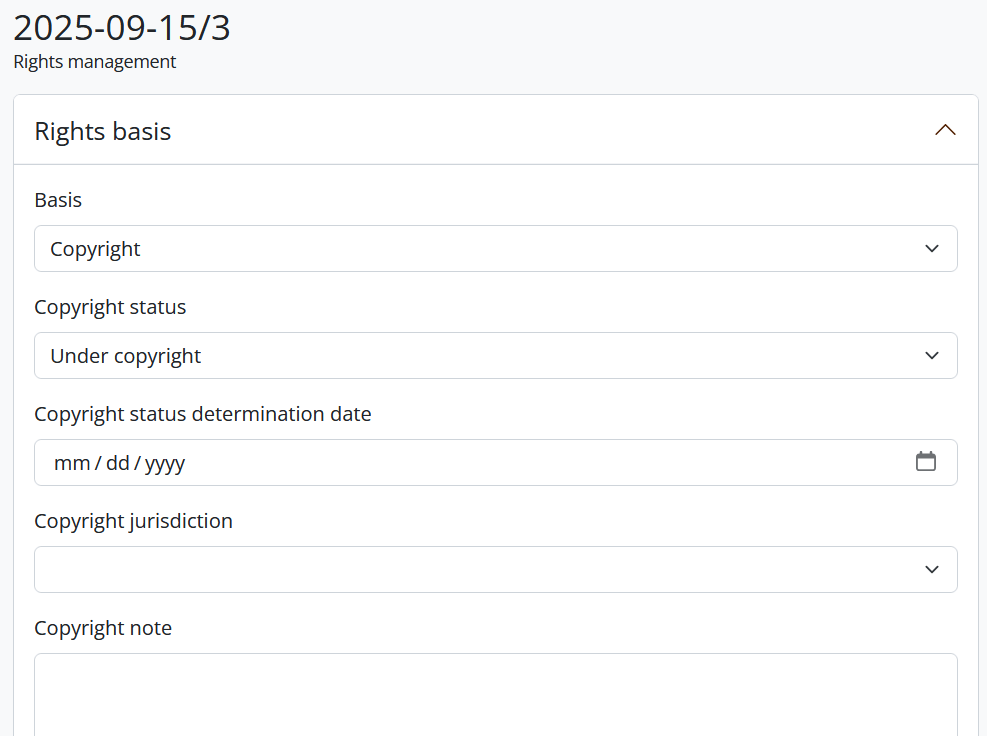
Task: Click the 2025-09-15/3 page title
Action: (x=122, y=28)
